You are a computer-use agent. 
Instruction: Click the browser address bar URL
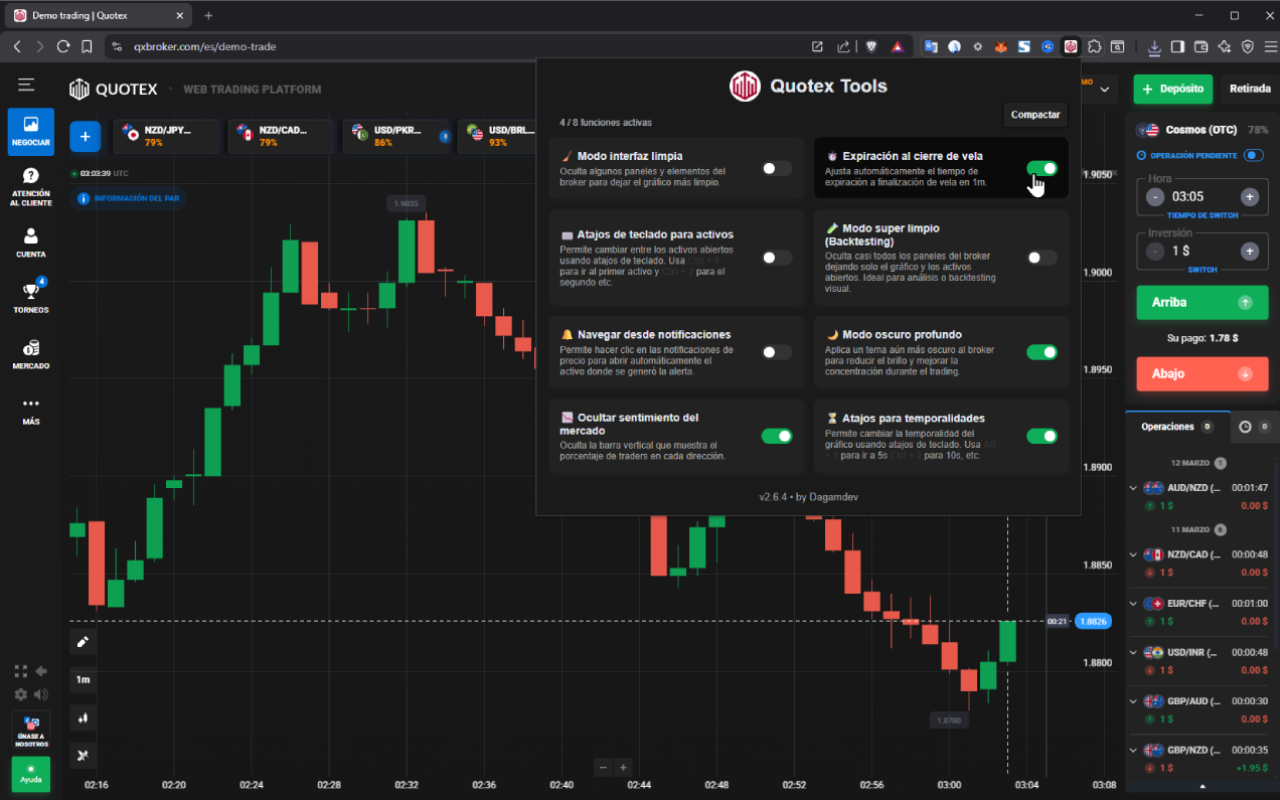(205, 46)
